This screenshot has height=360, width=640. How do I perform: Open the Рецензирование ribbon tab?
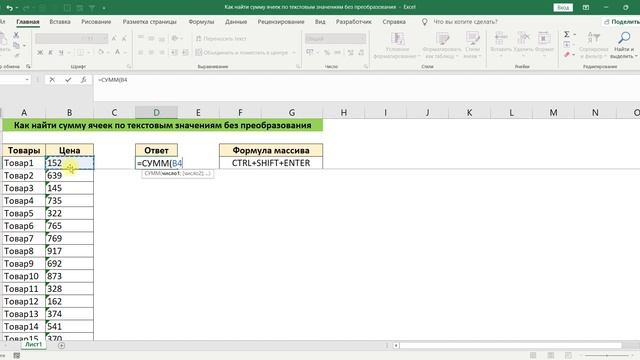pyautogui.click(x=281, y=22)
